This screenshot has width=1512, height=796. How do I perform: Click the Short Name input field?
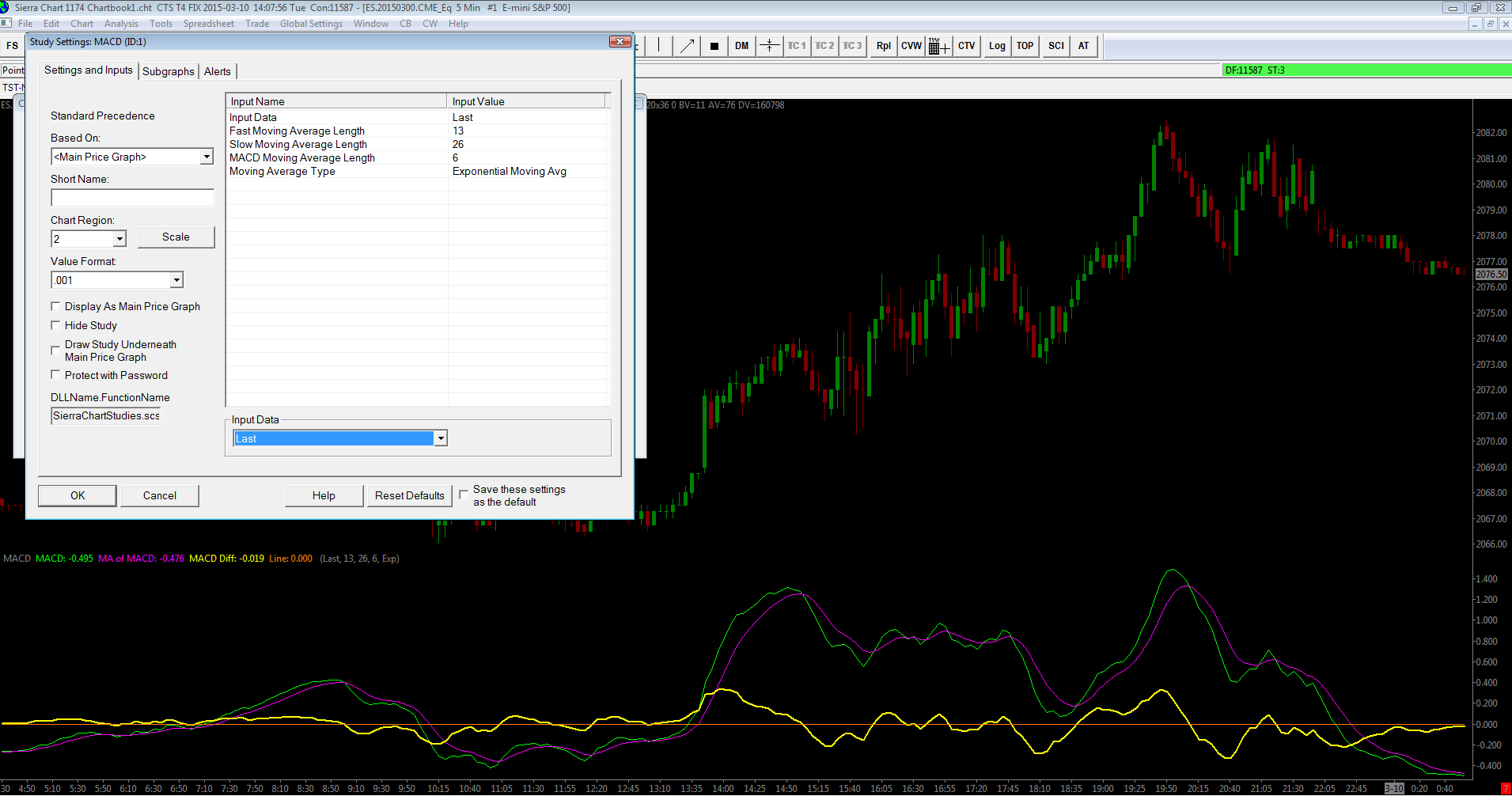(132, 198)
